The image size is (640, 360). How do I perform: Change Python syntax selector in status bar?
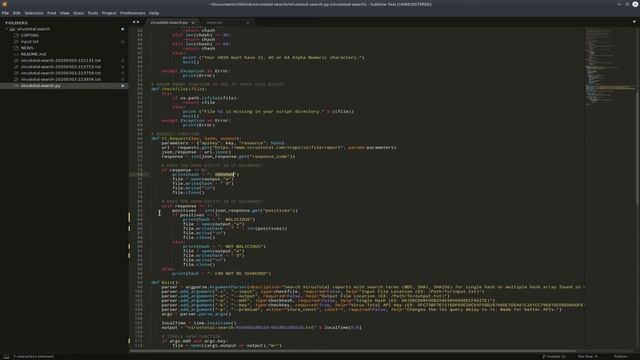tap(620, 356)
